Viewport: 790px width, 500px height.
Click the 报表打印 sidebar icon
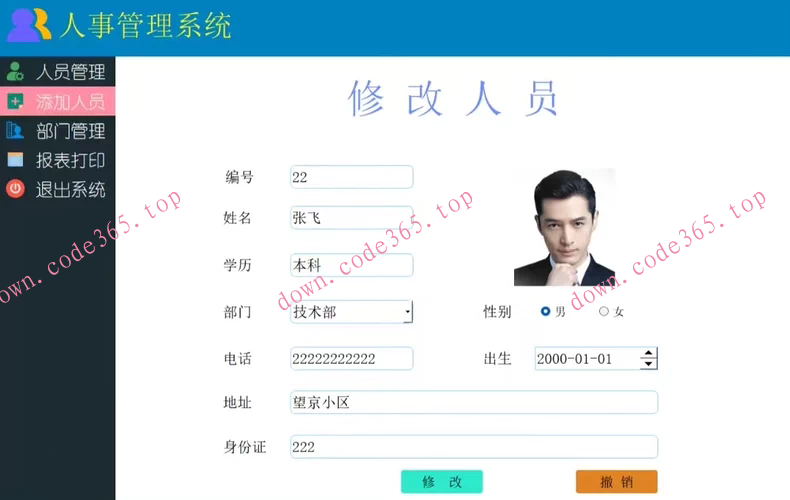[15, 160]
